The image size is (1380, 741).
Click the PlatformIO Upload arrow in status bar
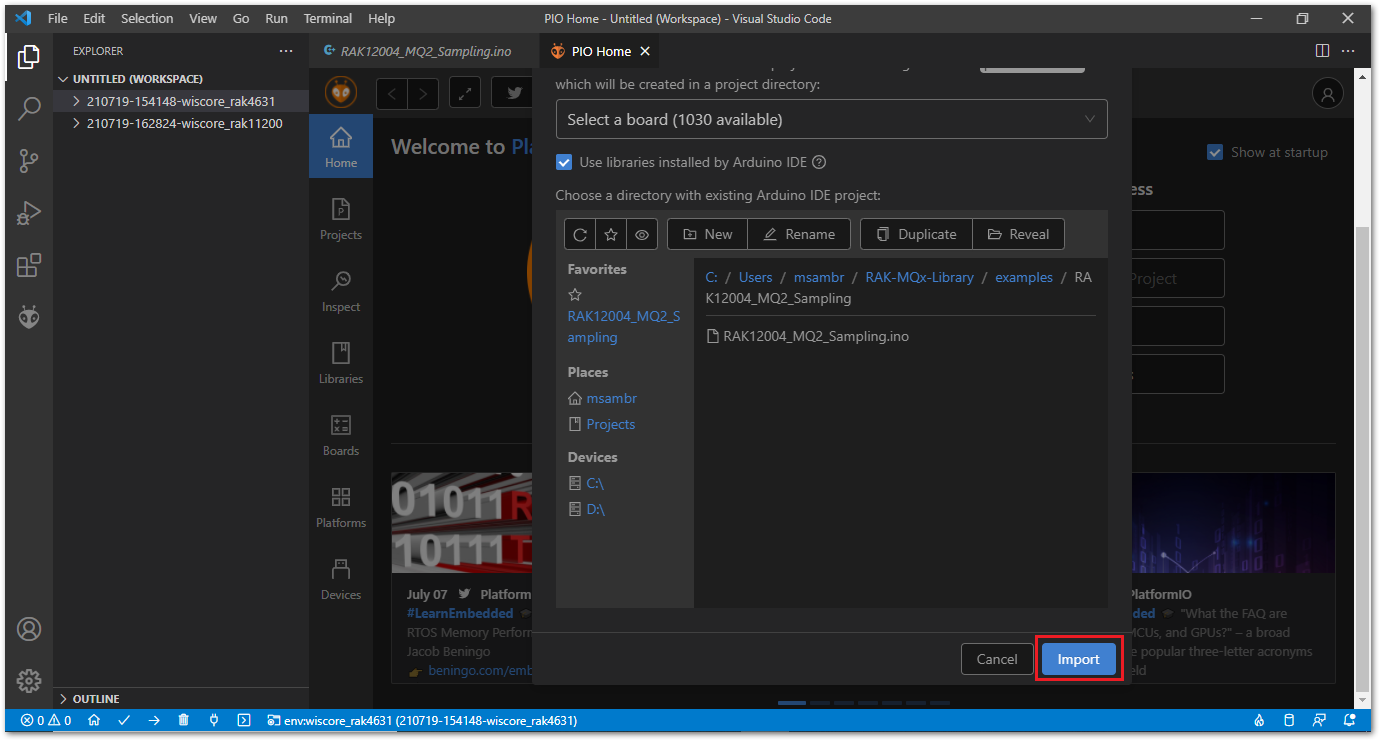coord(154,720)
